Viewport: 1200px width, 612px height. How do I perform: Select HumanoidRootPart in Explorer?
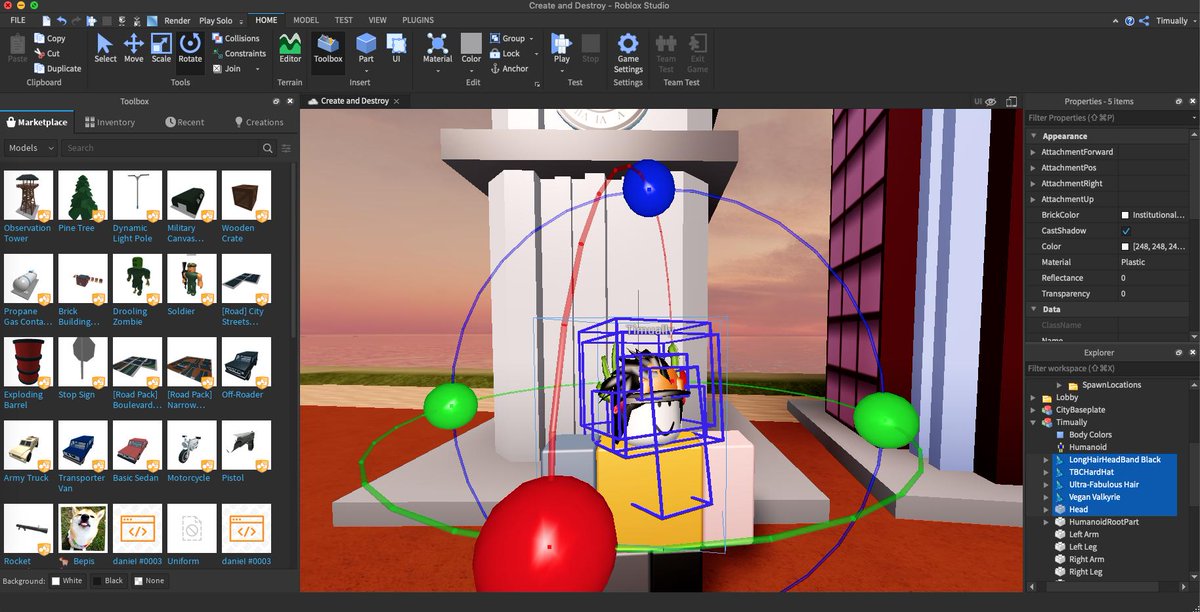click(x=1103, y=522)
